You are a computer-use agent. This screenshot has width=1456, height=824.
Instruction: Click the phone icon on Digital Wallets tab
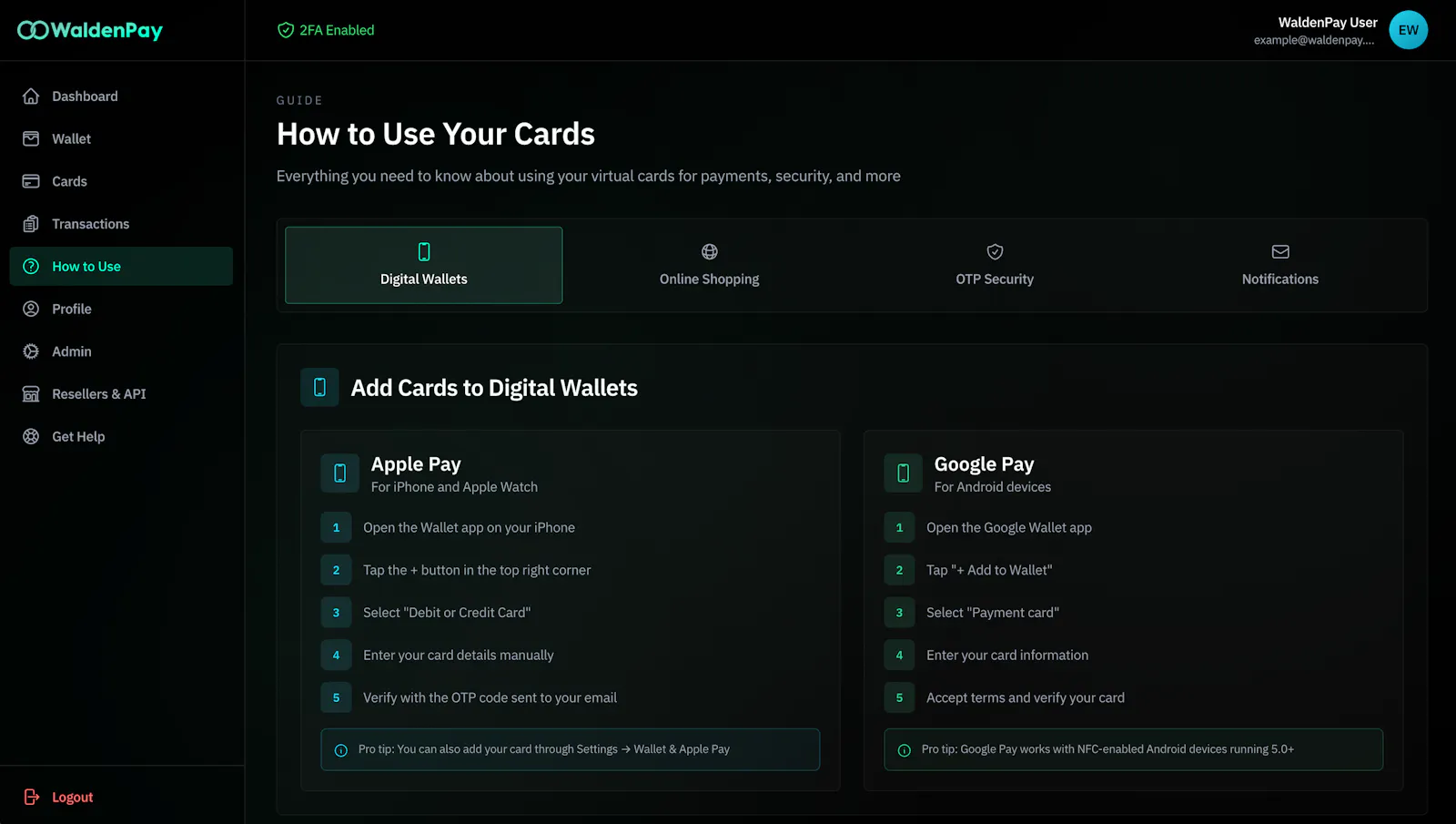424,251
